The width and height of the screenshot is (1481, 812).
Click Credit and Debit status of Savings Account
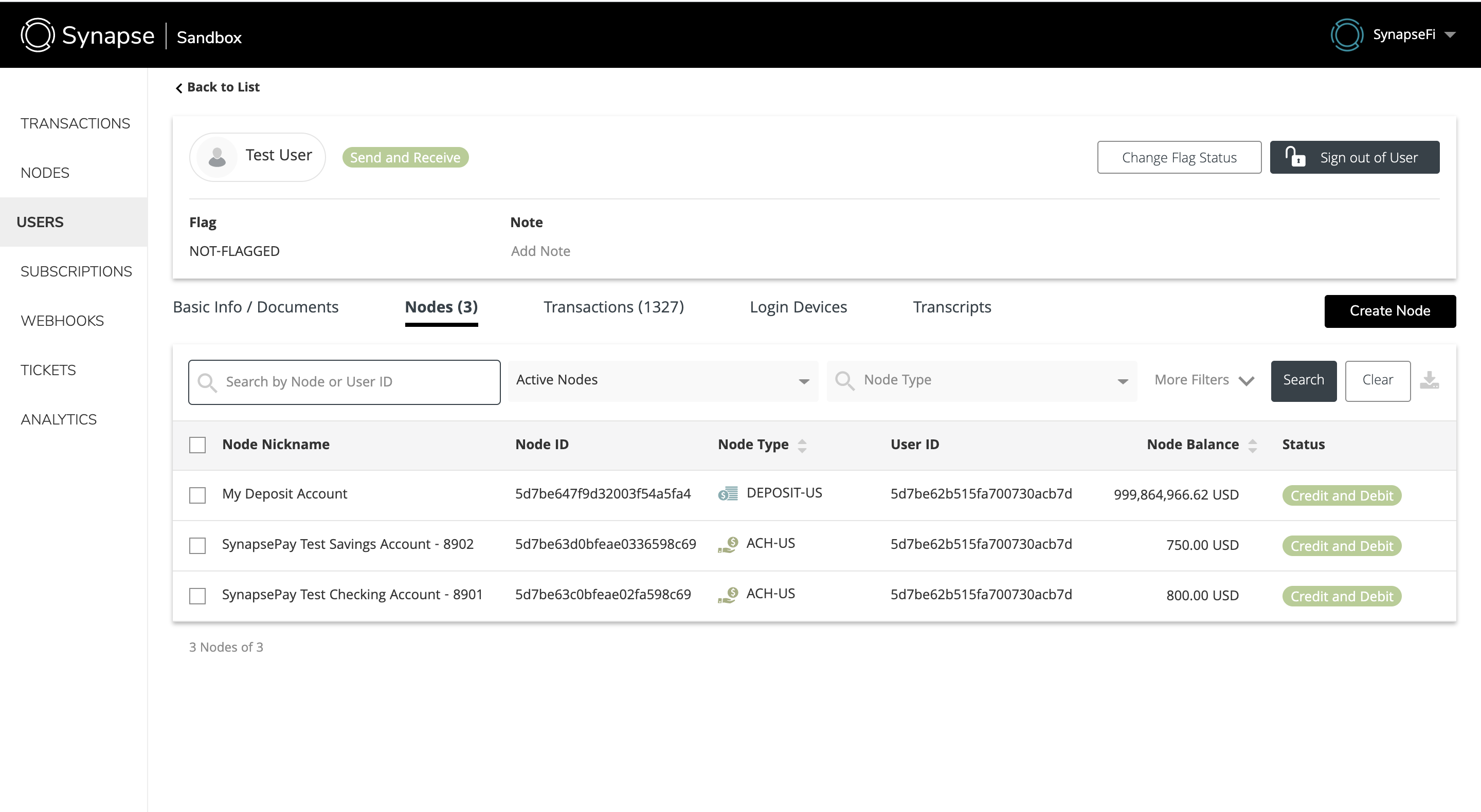pyautogui.click(x=1341, y=545)
